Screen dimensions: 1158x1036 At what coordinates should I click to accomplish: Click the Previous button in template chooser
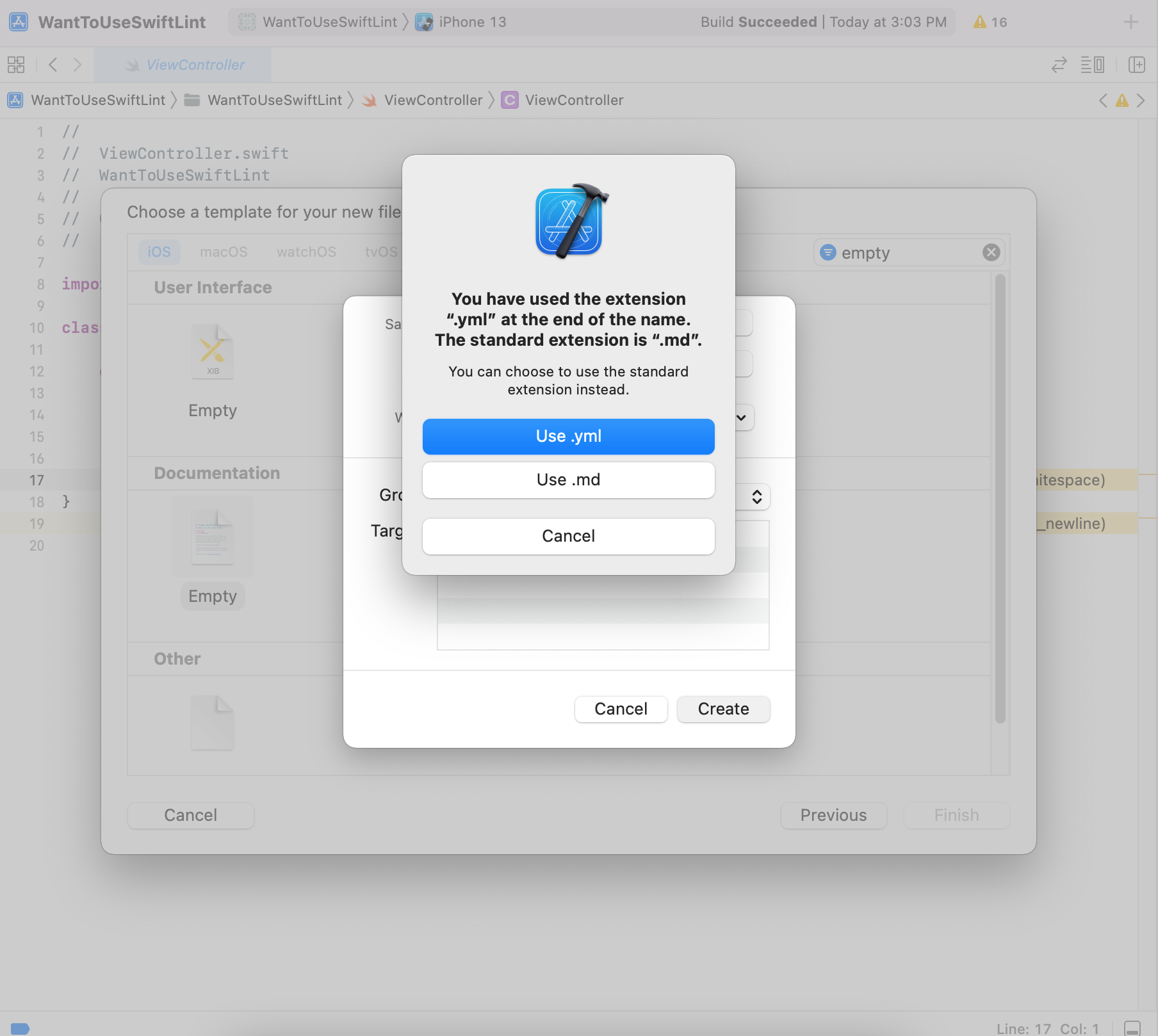[x=833, y=815]
